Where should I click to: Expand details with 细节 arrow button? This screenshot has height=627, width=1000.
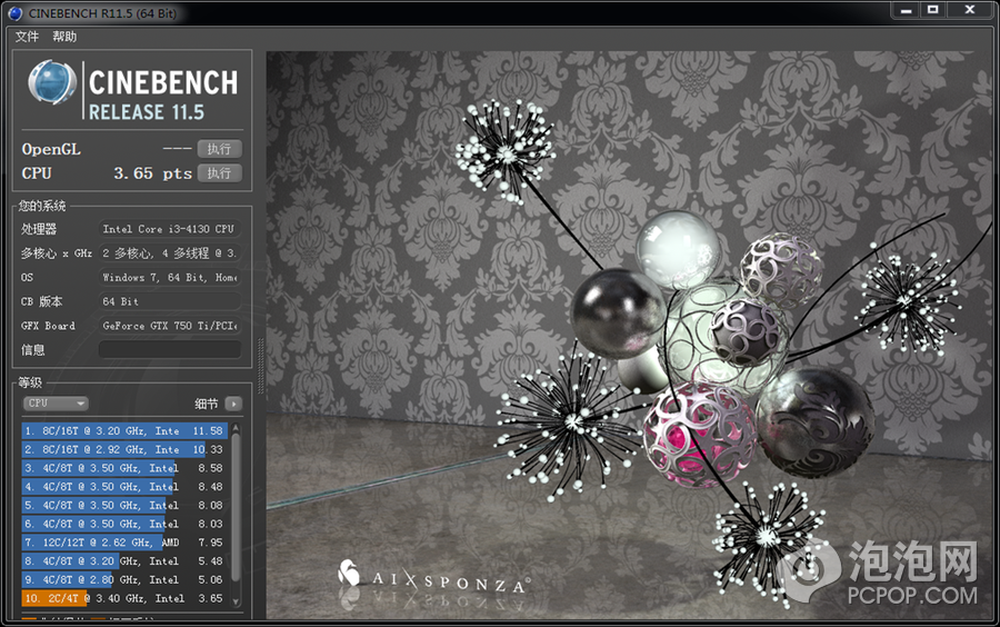pos(234,404)
